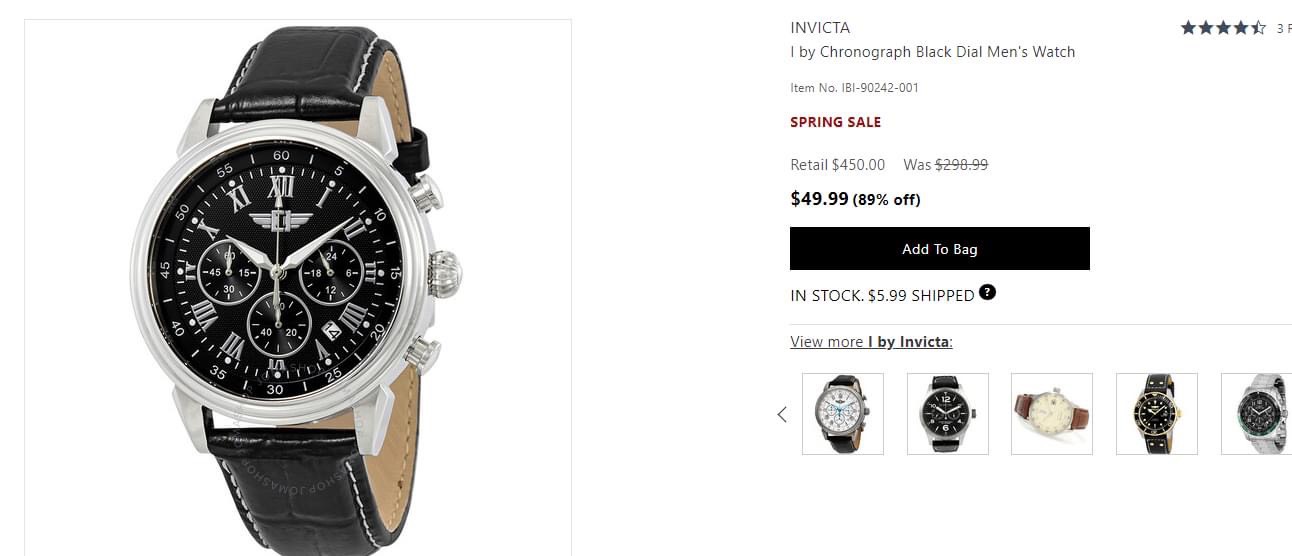Select the black dial watch with large numerals
The image size is (1292, 556).
[x=947, y=414]
